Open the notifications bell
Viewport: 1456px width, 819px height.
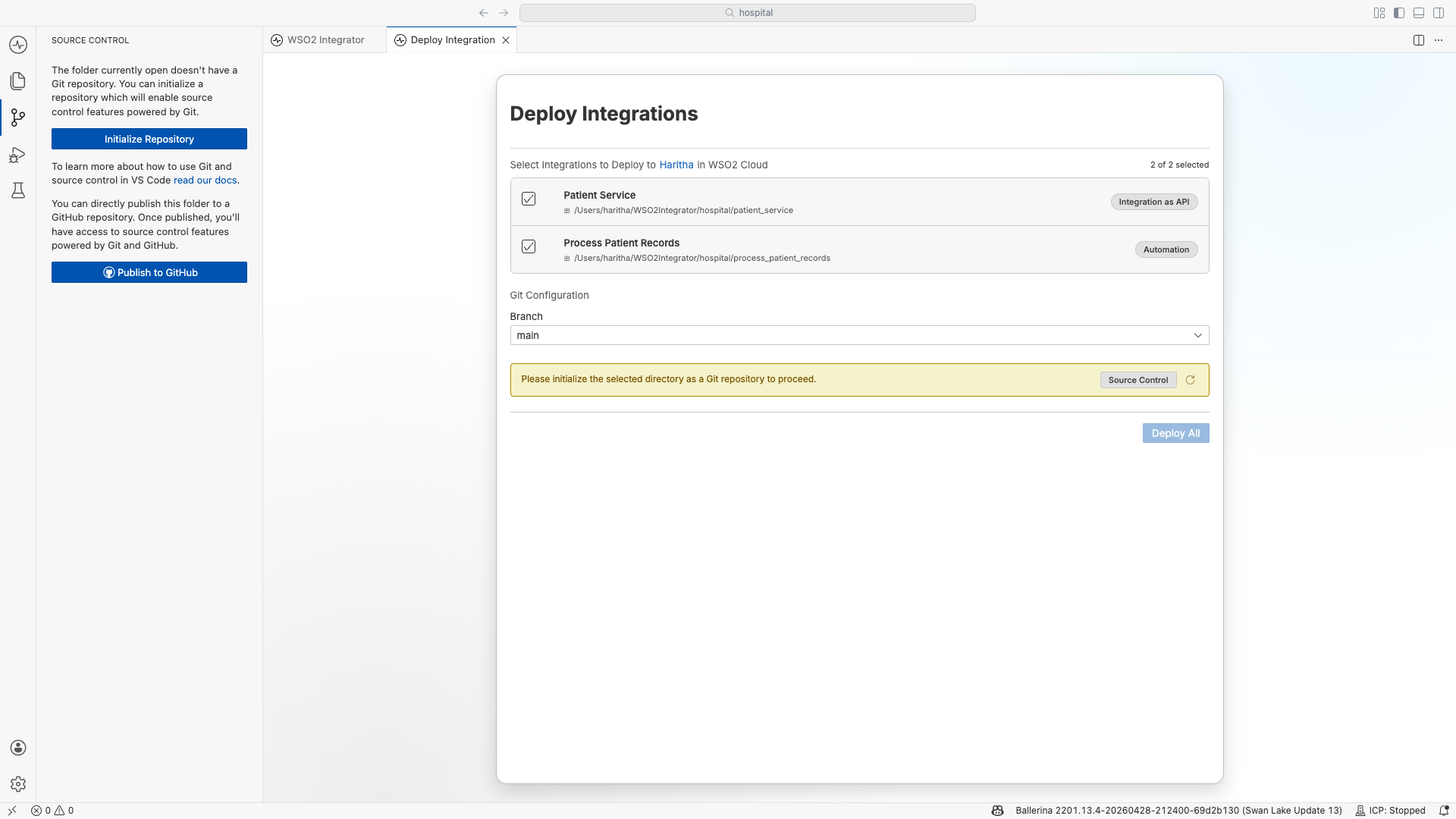click(1444, 811)
